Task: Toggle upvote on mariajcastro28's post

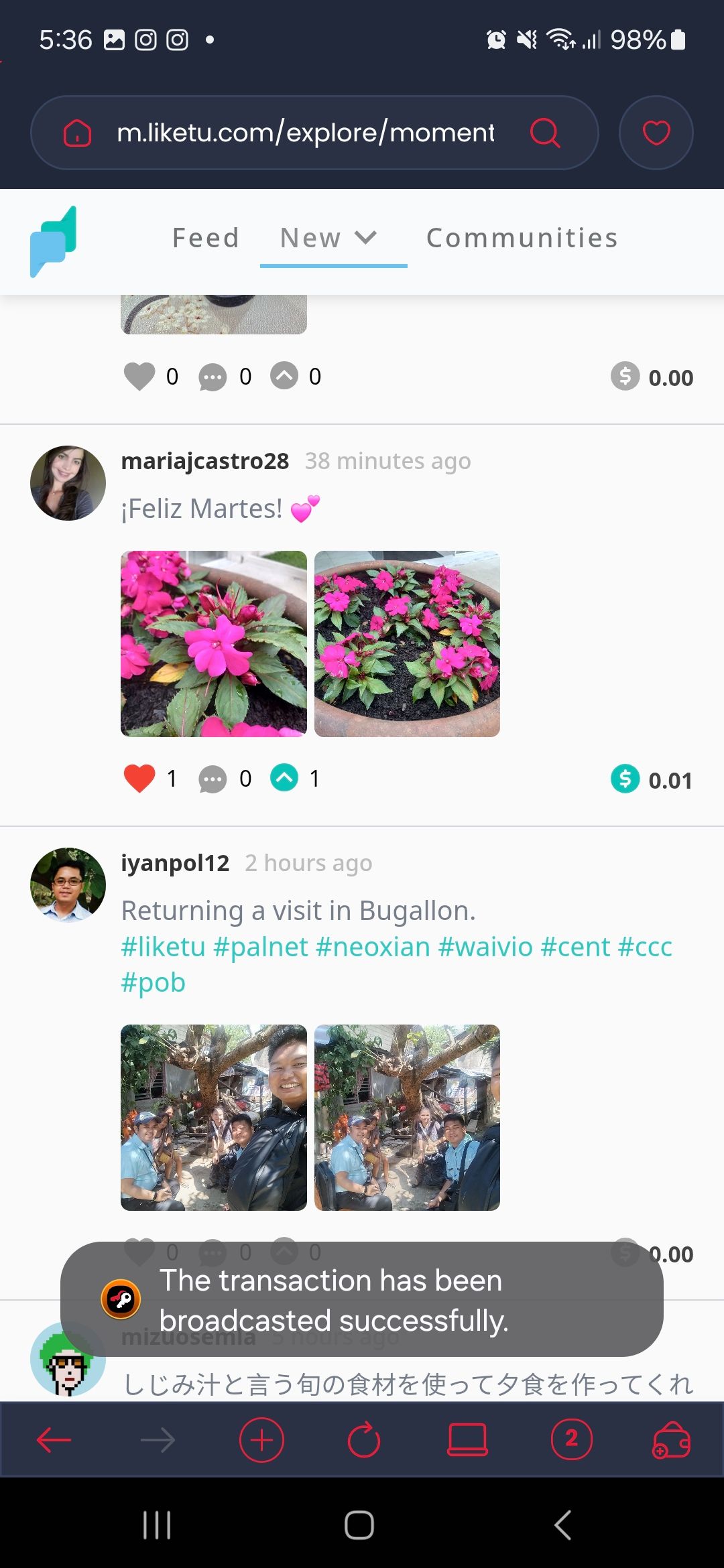Action: (x=284, y=777)
